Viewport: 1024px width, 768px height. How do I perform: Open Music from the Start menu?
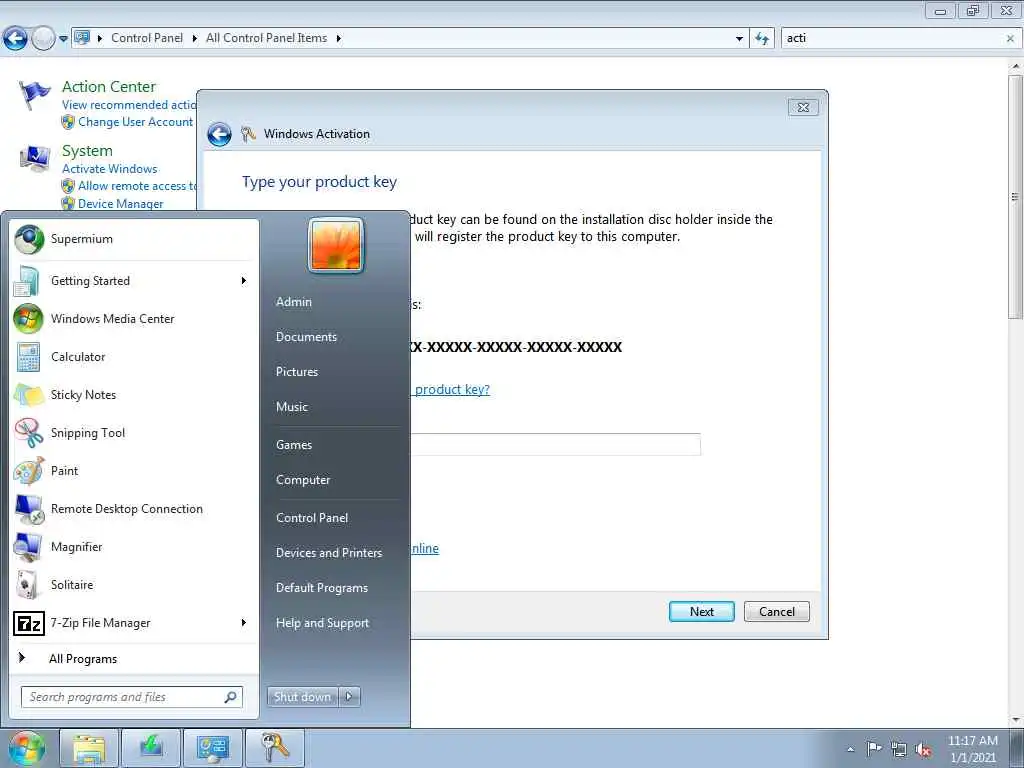pyautogui.click(x=292, y=407)
